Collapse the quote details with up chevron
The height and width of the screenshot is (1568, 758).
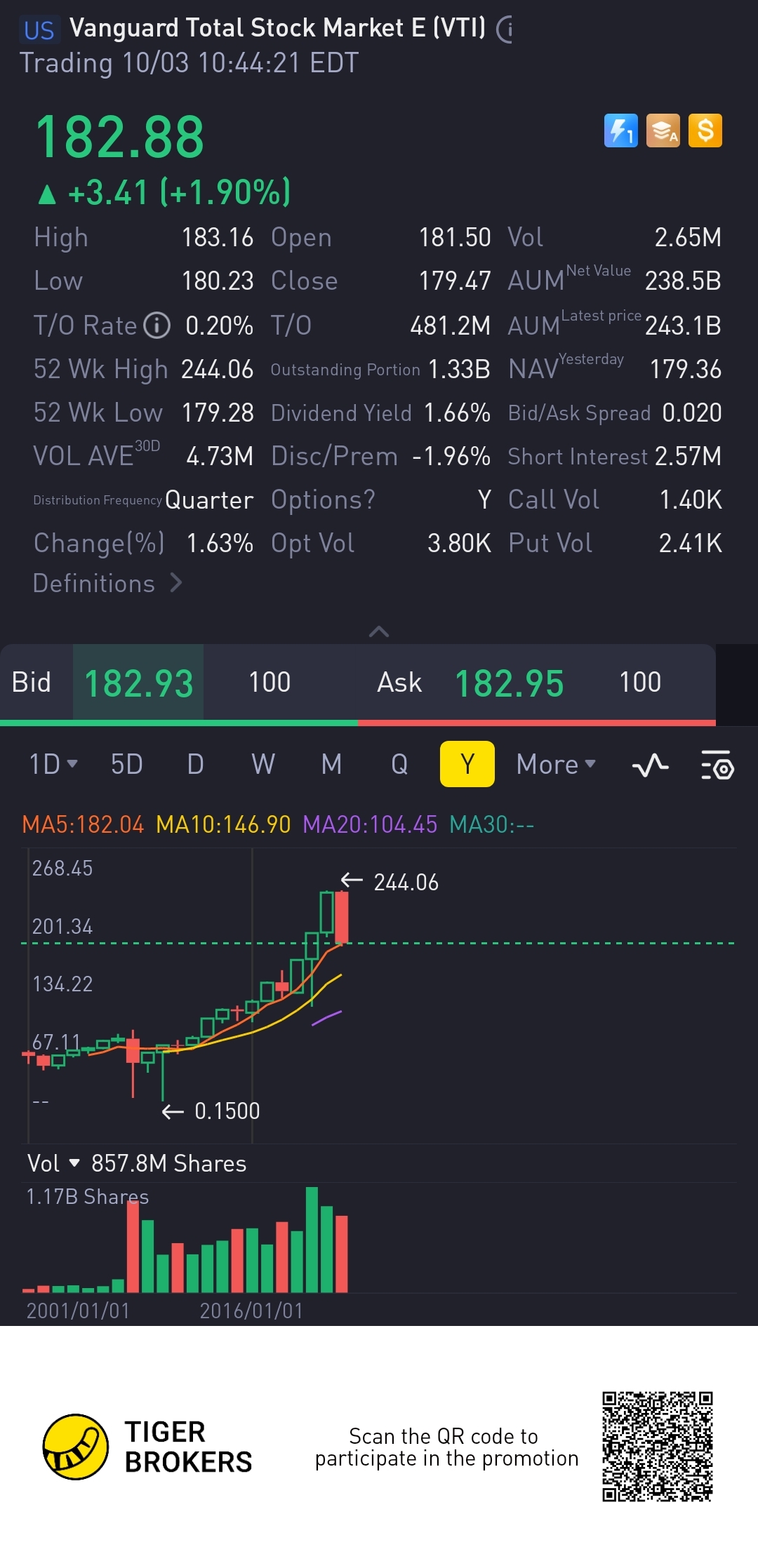pos(379,631)
